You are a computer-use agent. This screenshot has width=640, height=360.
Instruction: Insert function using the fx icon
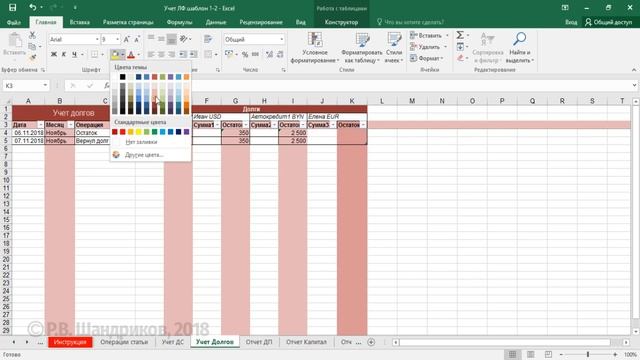click(107, 85)
